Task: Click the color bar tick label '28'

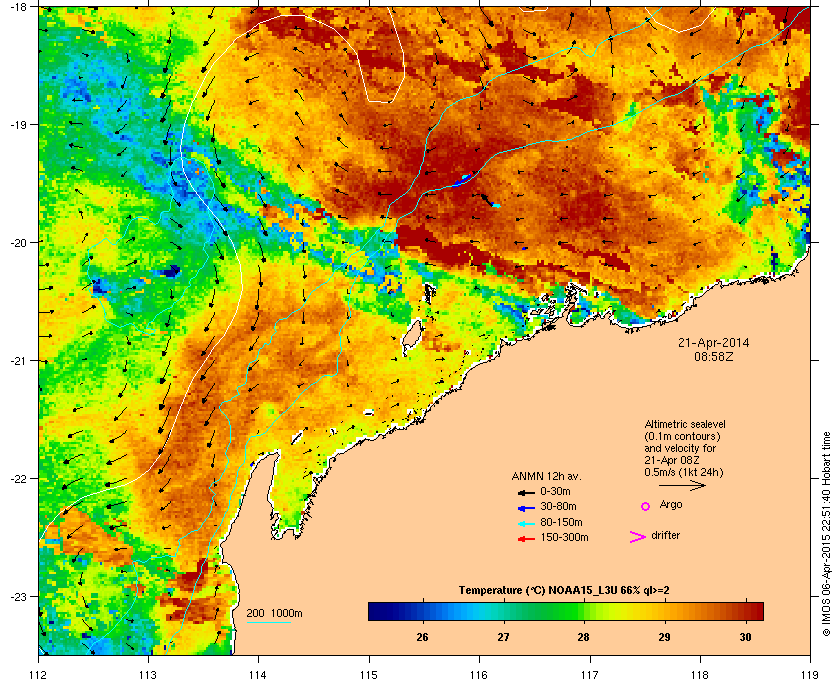Action: tap(583, 637)
